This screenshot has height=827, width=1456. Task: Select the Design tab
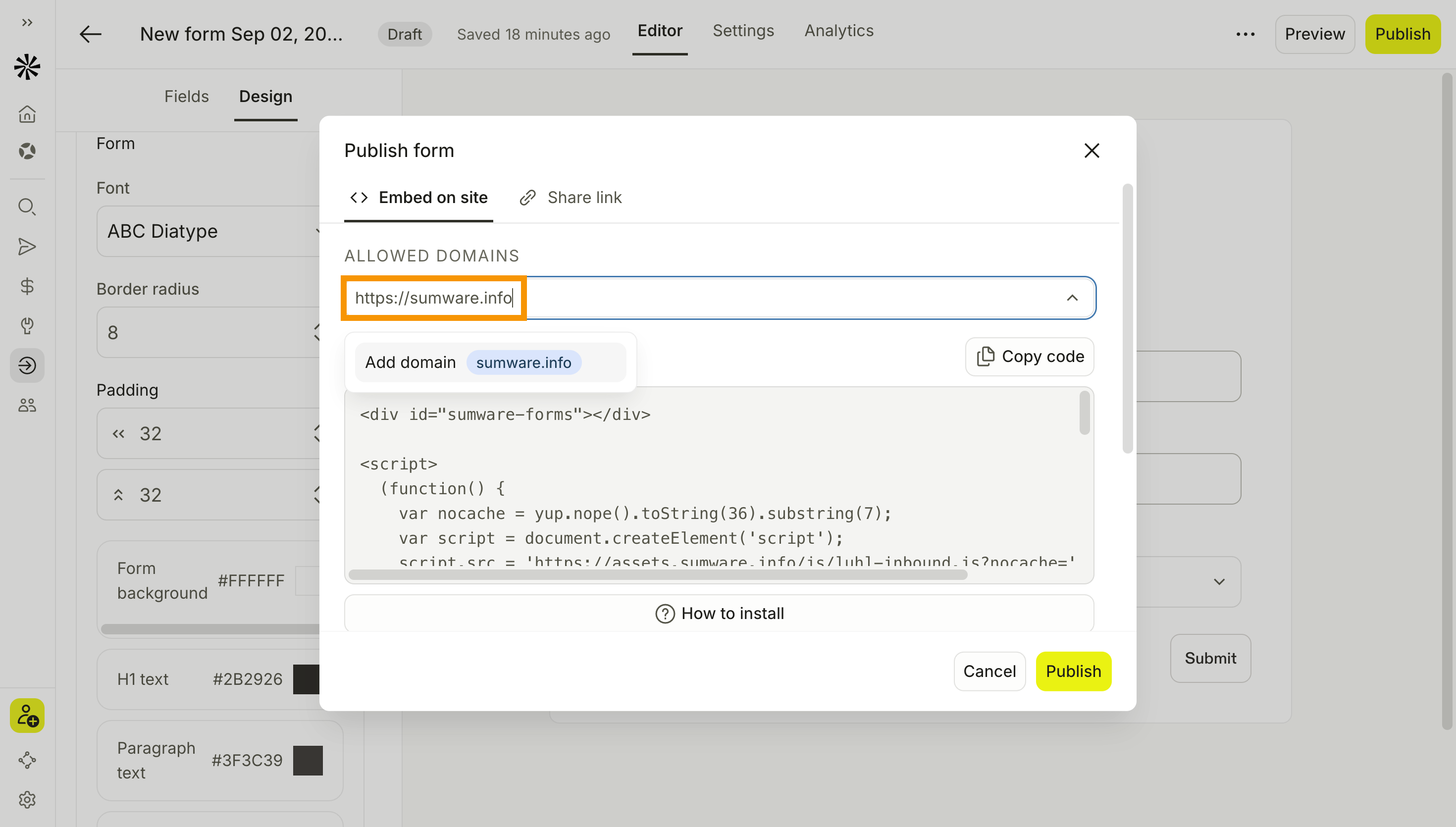tap(265, 97)
